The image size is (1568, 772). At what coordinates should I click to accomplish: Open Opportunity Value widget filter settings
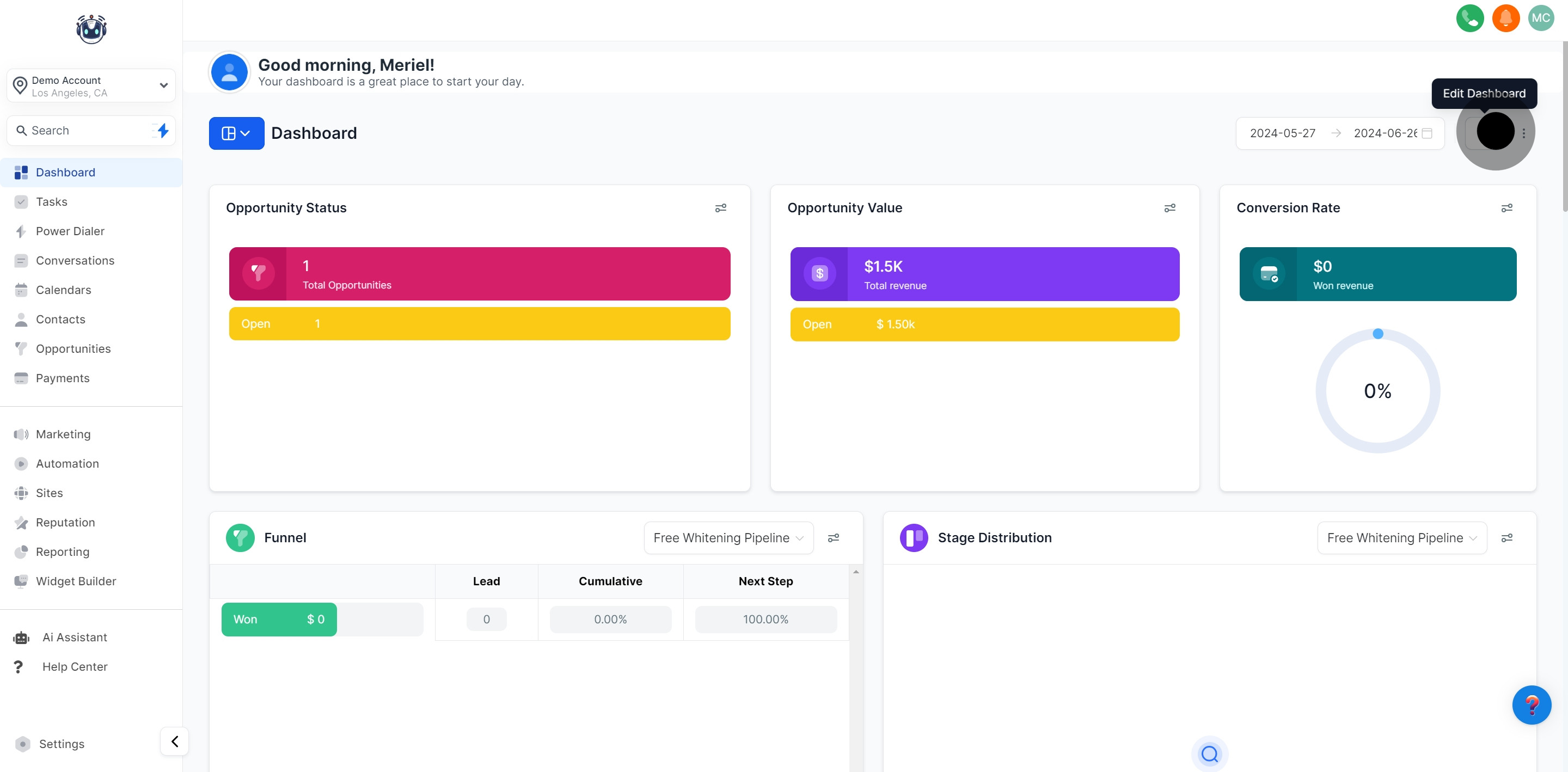tap(1169, 208)
